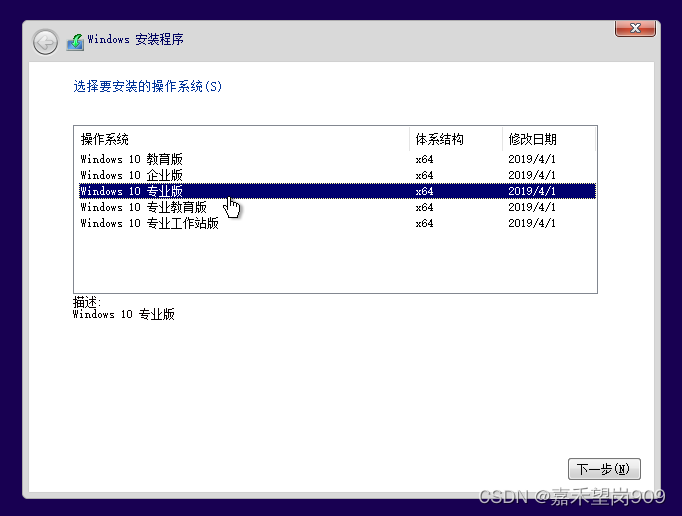Click 2019/4/1 date in 专业教育版 row
This screenshot has width=682, height=516.
532,207
